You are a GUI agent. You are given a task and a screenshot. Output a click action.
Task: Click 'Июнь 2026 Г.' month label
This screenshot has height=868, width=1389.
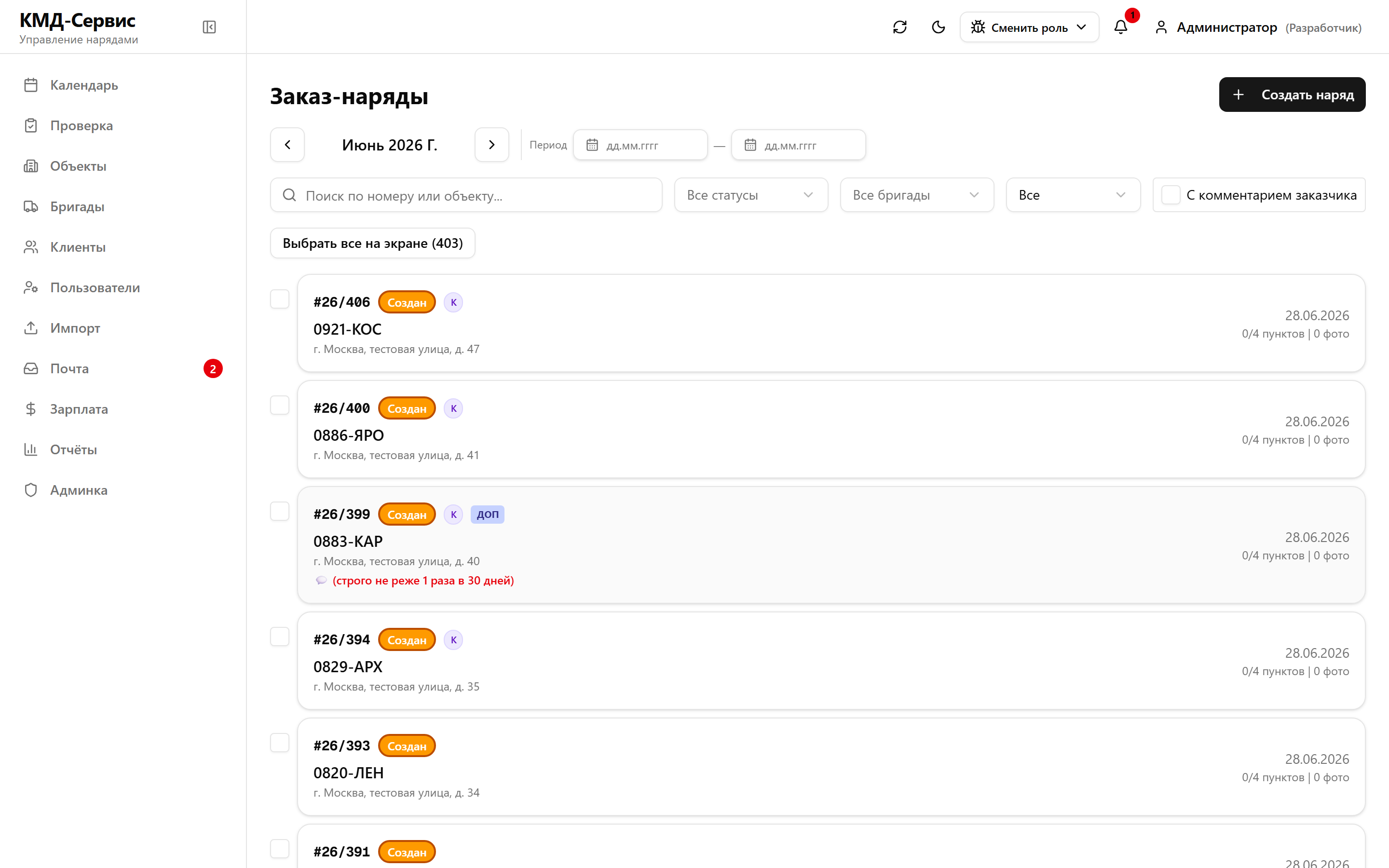point(390,145)
